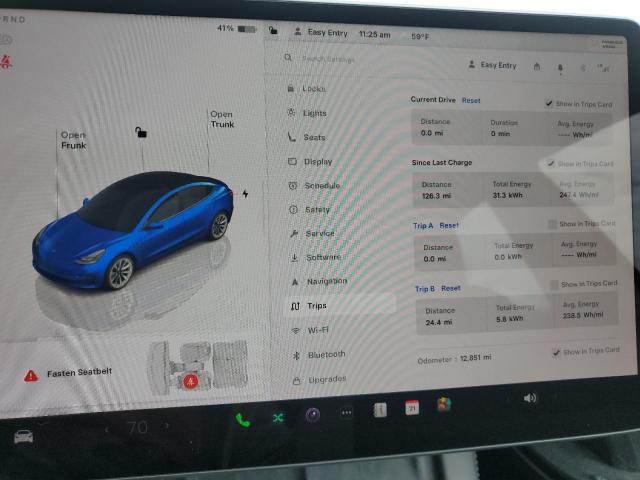Open the calendar app icon

(x=411, y=407)
